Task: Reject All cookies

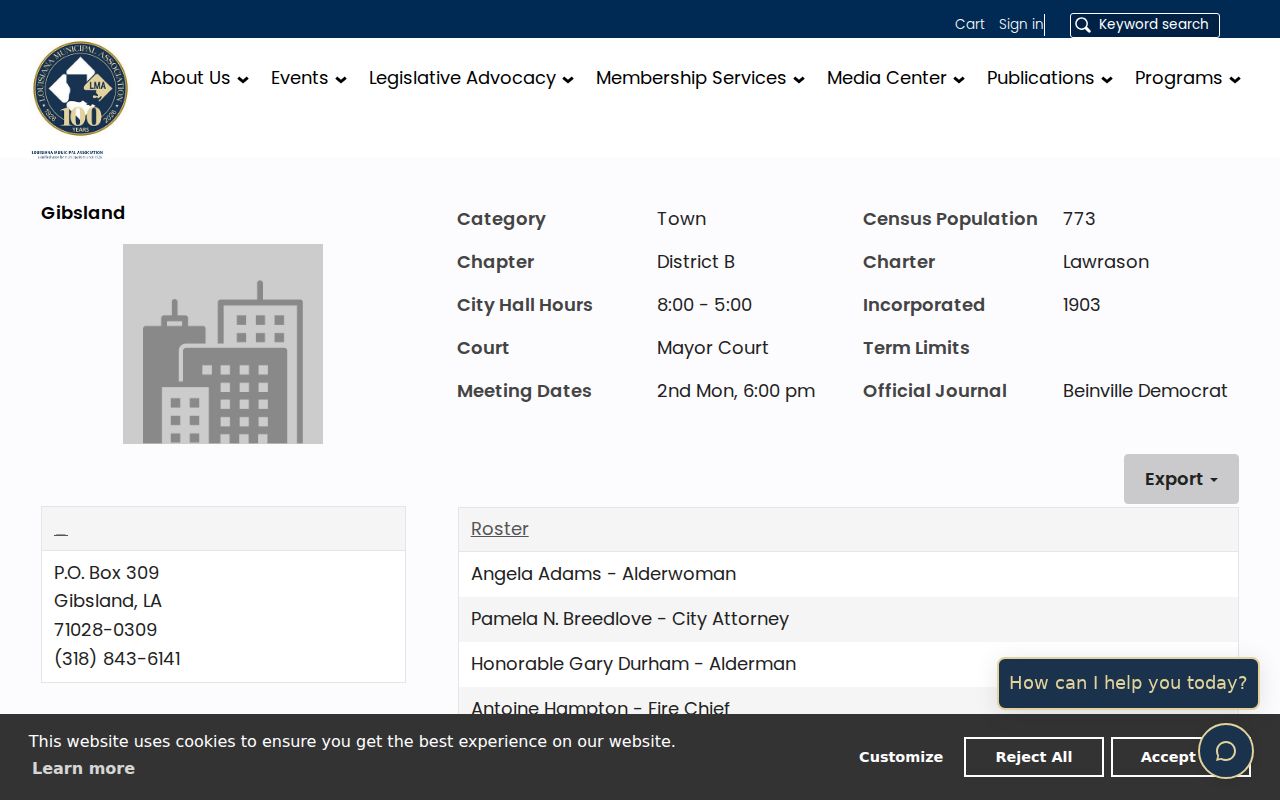Action: 1034,757
